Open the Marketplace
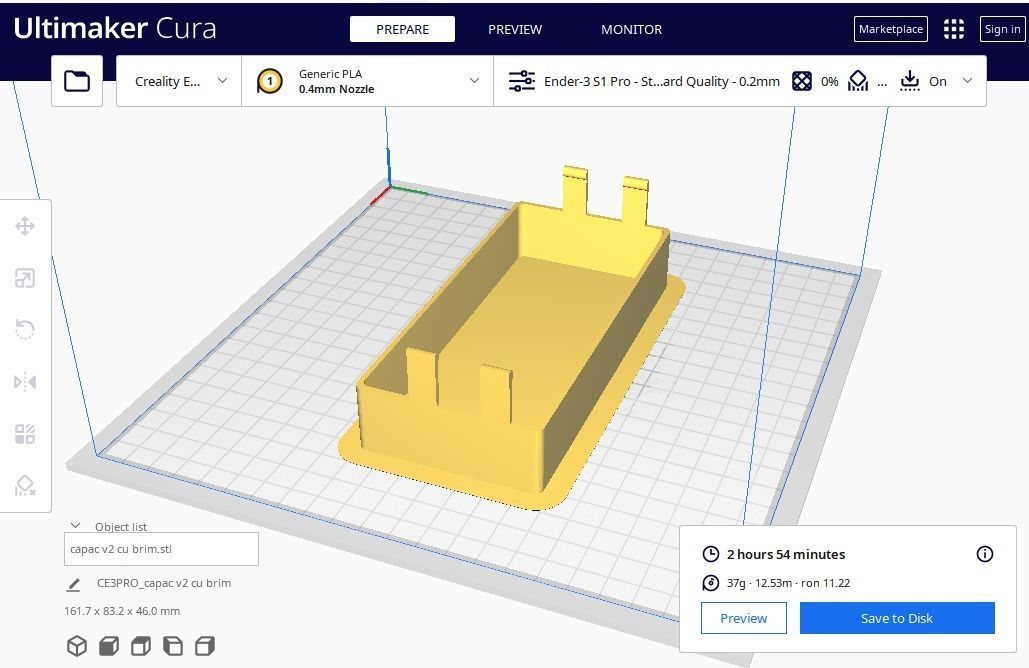The width and height of the screenshot is (1029, 668). click(891, 29)
